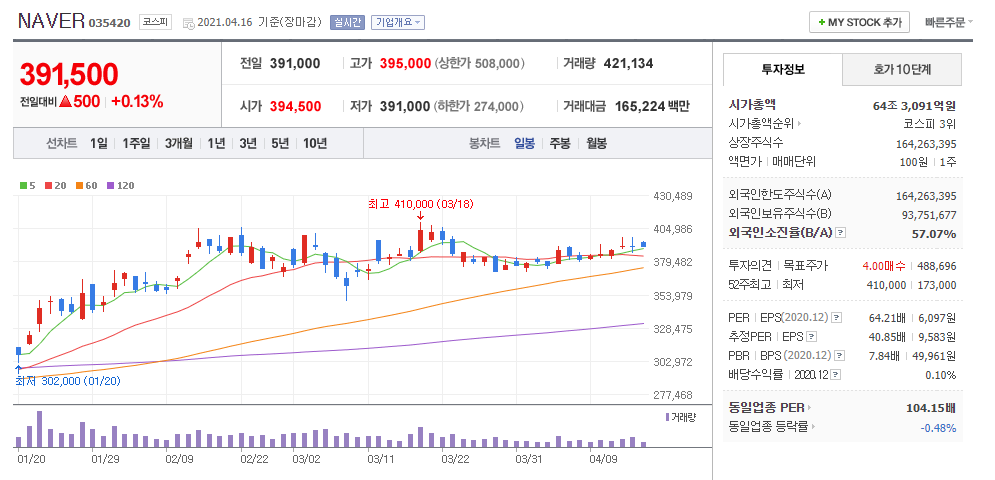Click the red up-triangle next to 전일대비 500
The height and width of the screenshot is (480, 995).
(x=65, y=102)
